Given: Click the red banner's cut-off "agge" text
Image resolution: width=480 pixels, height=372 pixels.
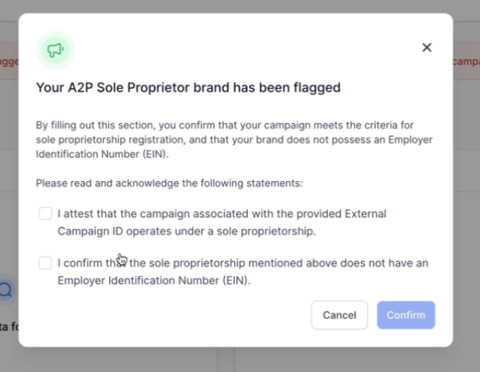Looking at the screenshot, I should pyautogui.click(x=9, y=62).
